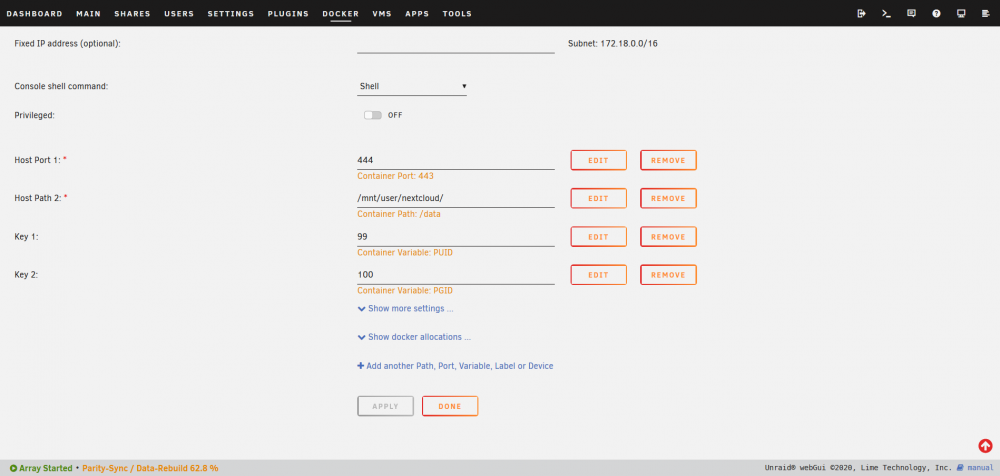This screenshot has height=476, width=1000.
Task: Open the log icon in top bar
Action: (x=986, y=13)
